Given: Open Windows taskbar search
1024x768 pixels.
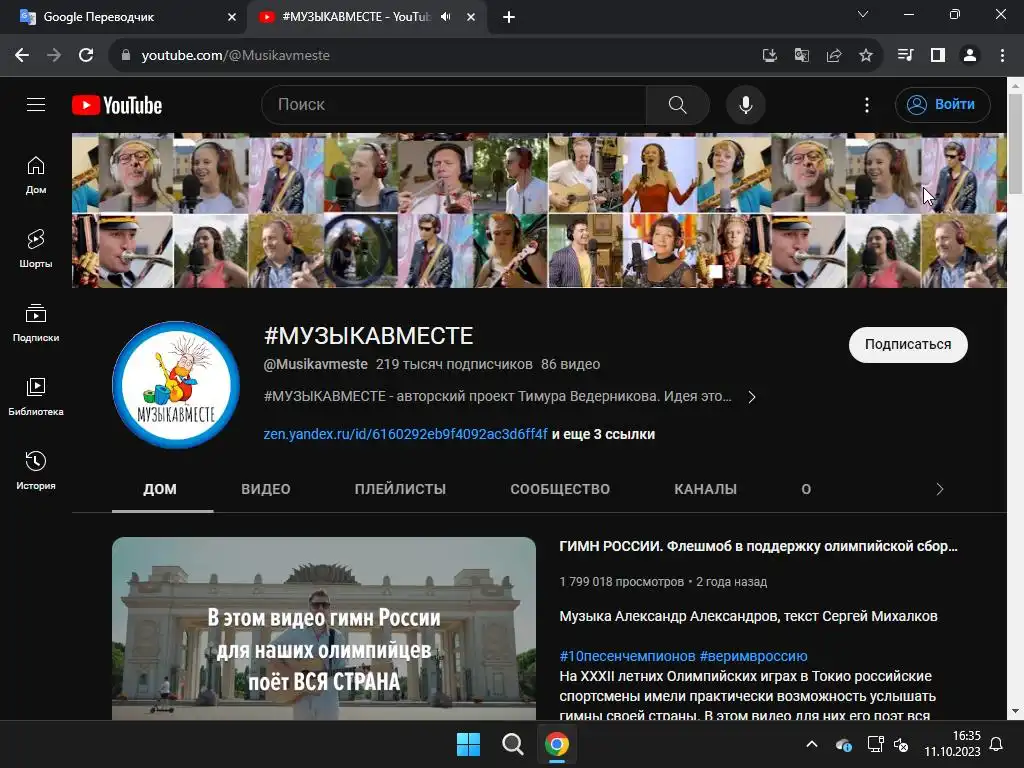Looking at the screenshot, I should [x=513, y=744].
